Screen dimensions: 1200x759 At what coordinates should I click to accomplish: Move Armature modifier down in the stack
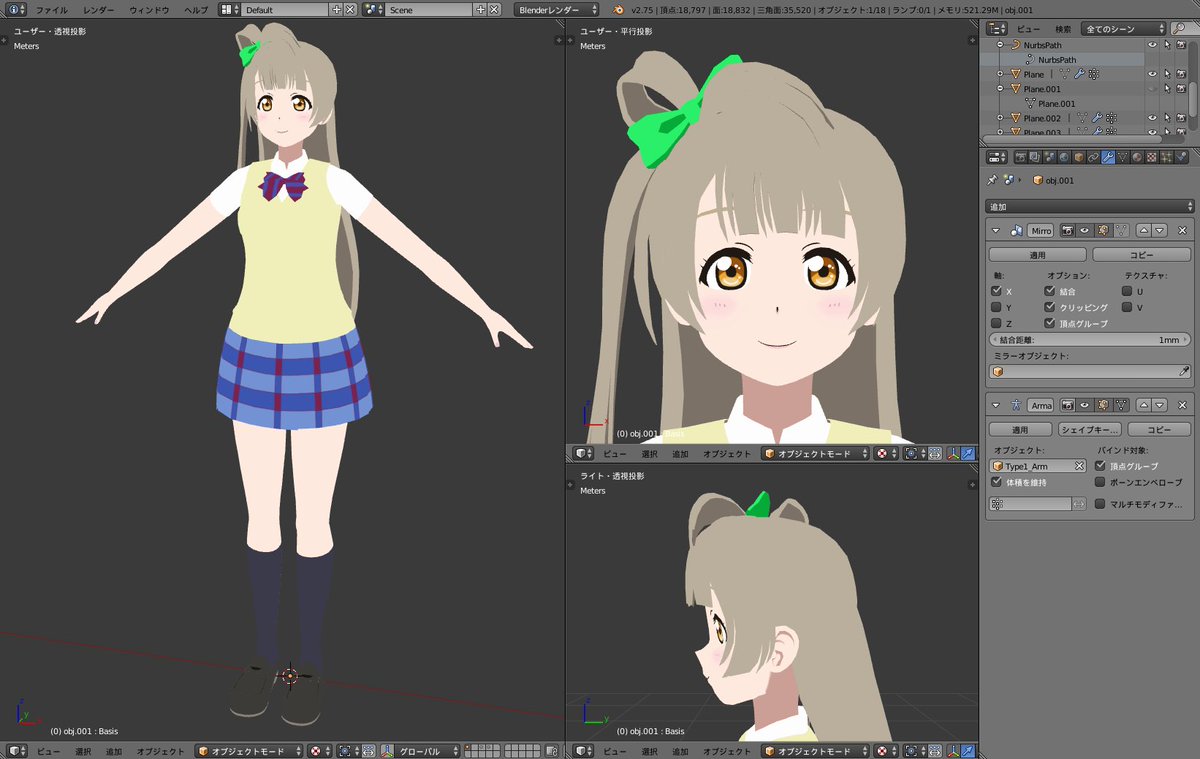pos(1159,405)
